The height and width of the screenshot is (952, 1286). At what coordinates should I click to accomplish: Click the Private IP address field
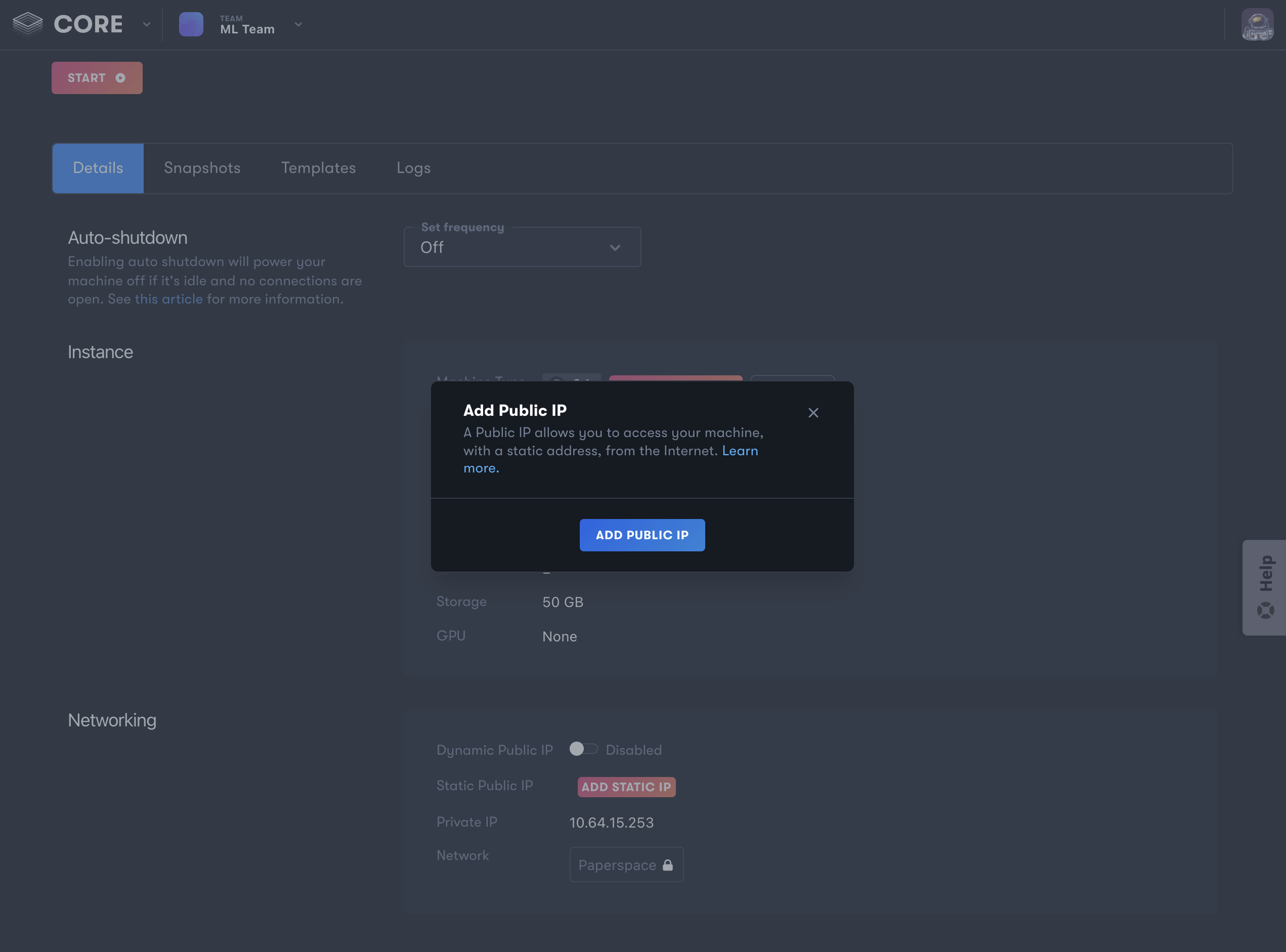(x=612, y=821)
